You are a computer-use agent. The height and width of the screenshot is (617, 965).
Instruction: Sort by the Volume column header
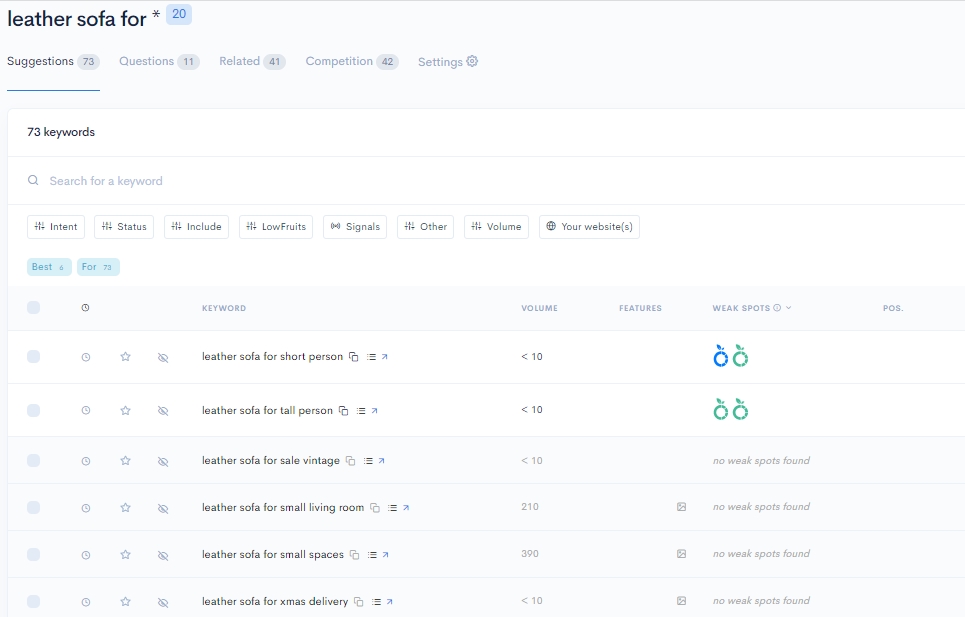540,308
